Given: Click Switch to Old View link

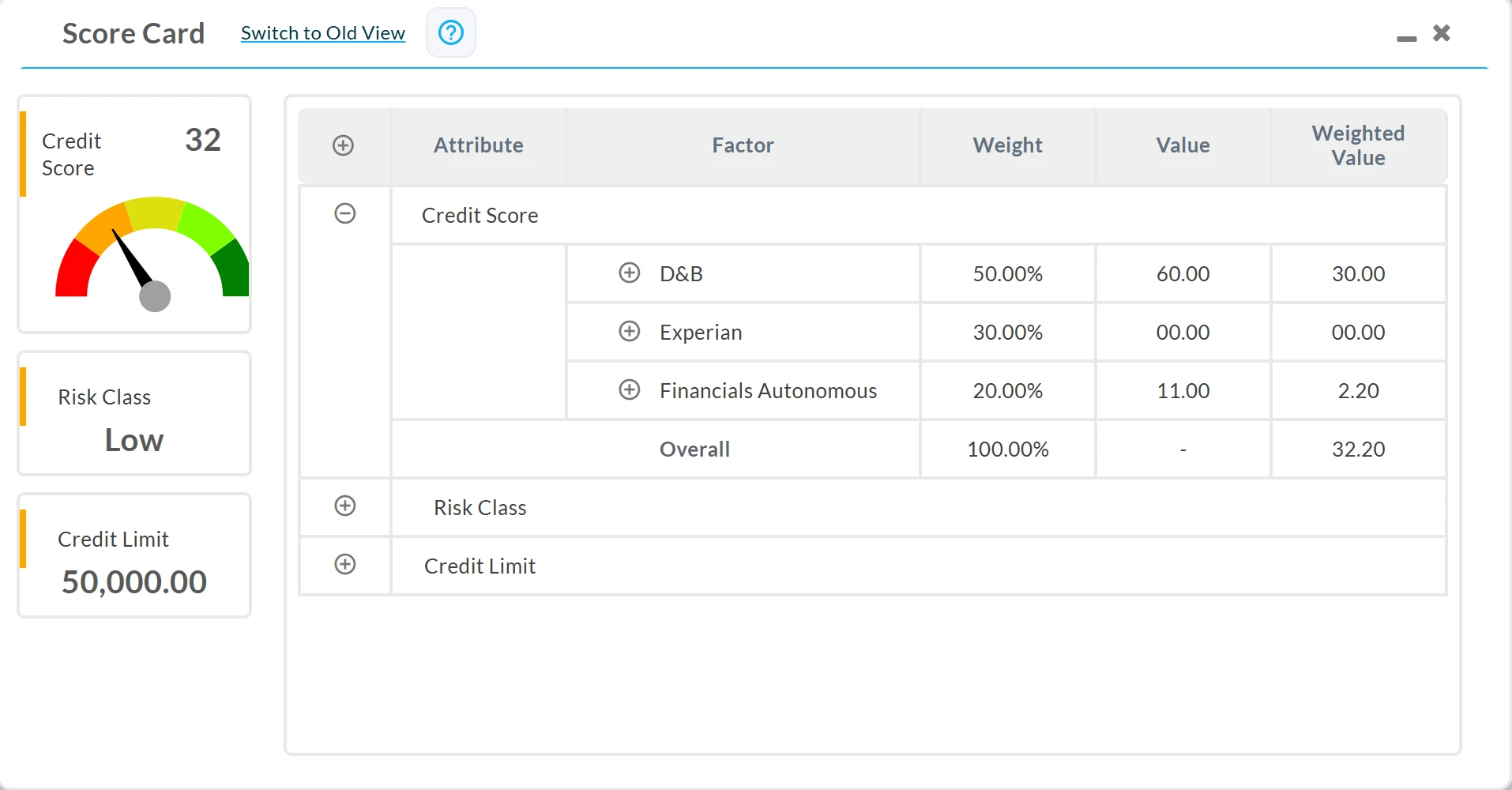Looking at the screenshot, I should 323,33.
